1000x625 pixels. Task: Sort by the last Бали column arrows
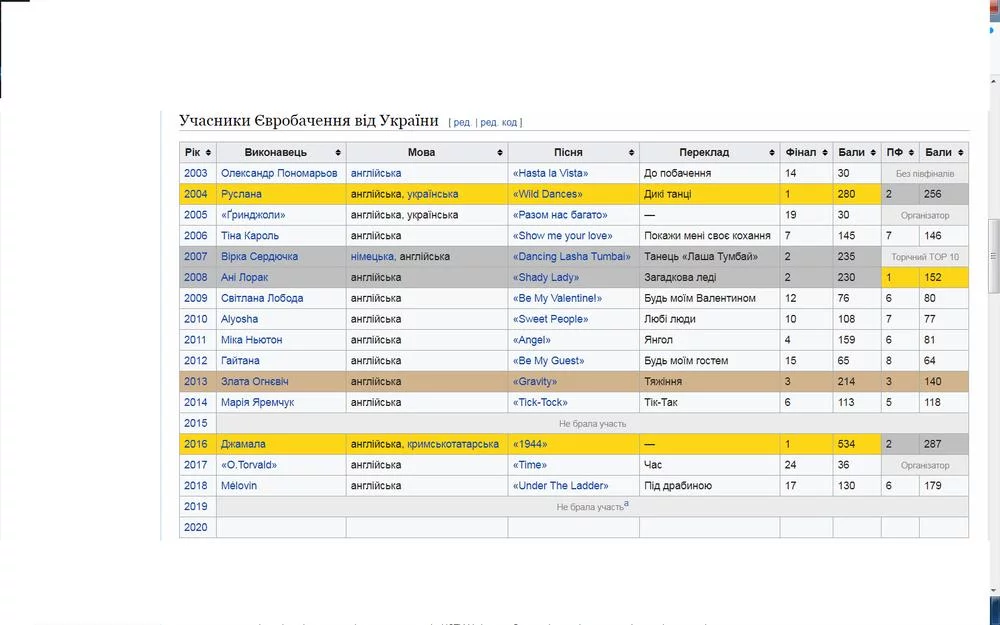point(960,153)
